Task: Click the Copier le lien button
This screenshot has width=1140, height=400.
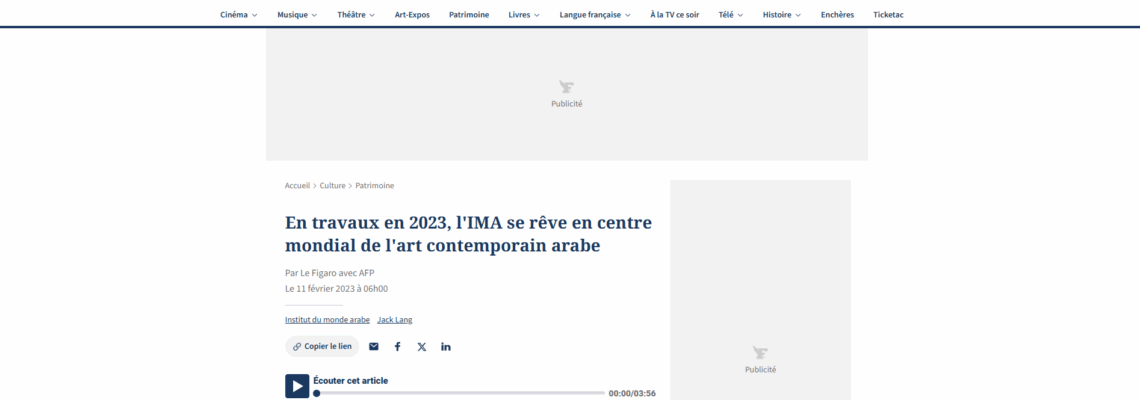Action: [x=322, y=346]
